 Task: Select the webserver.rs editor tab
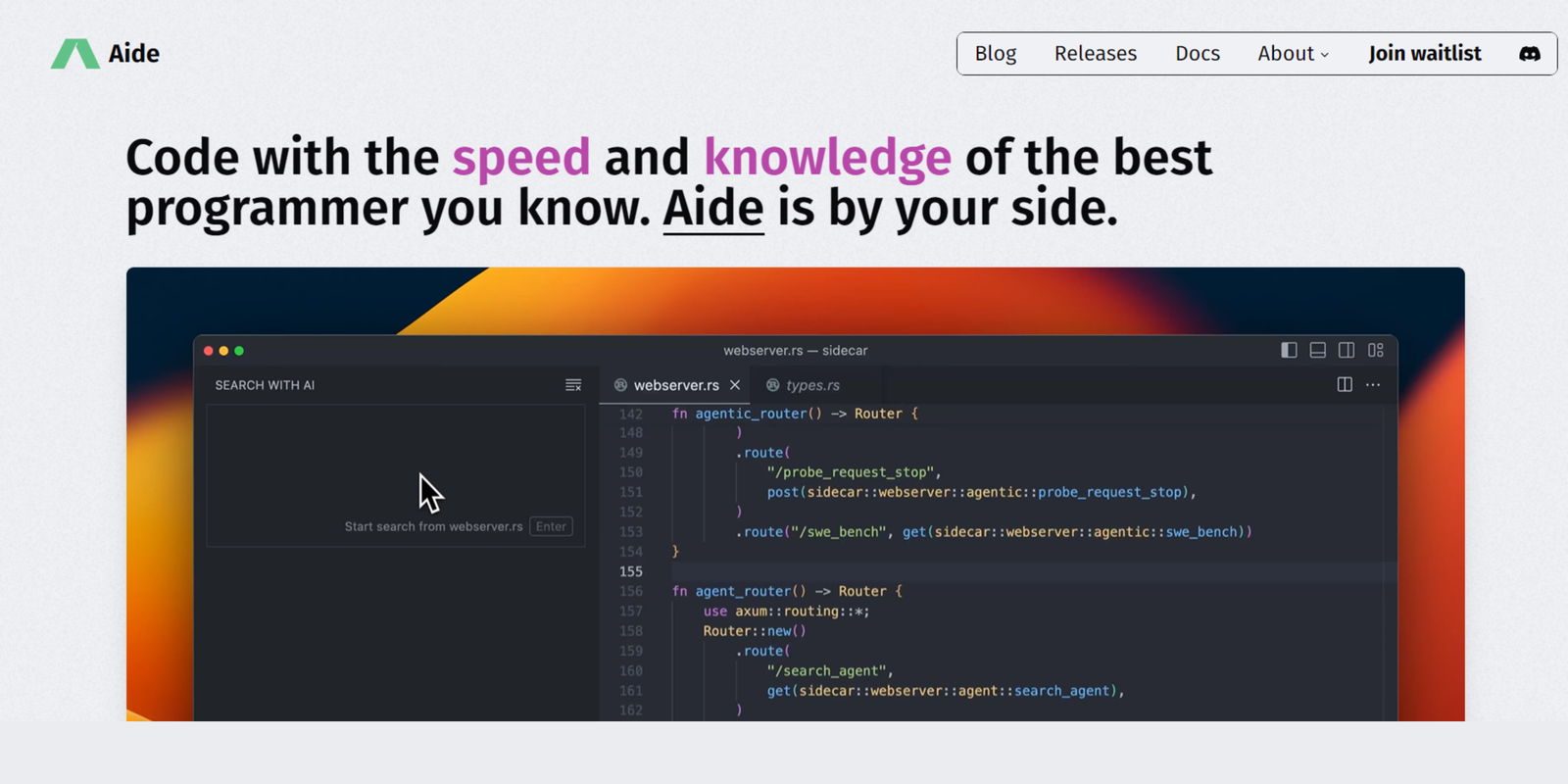tap(675, 385)
